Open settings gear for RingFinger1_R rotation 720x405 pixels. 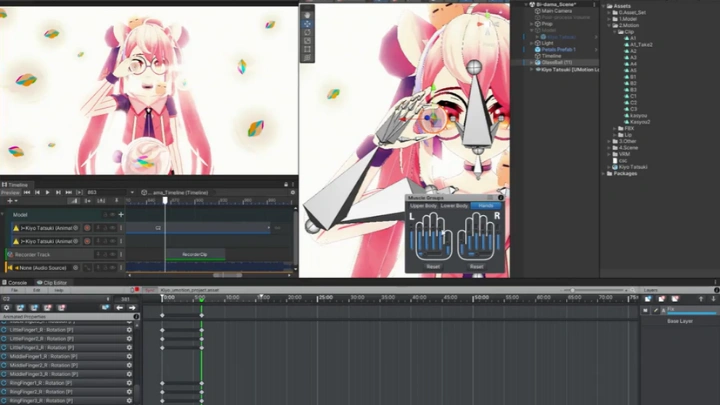129,383
